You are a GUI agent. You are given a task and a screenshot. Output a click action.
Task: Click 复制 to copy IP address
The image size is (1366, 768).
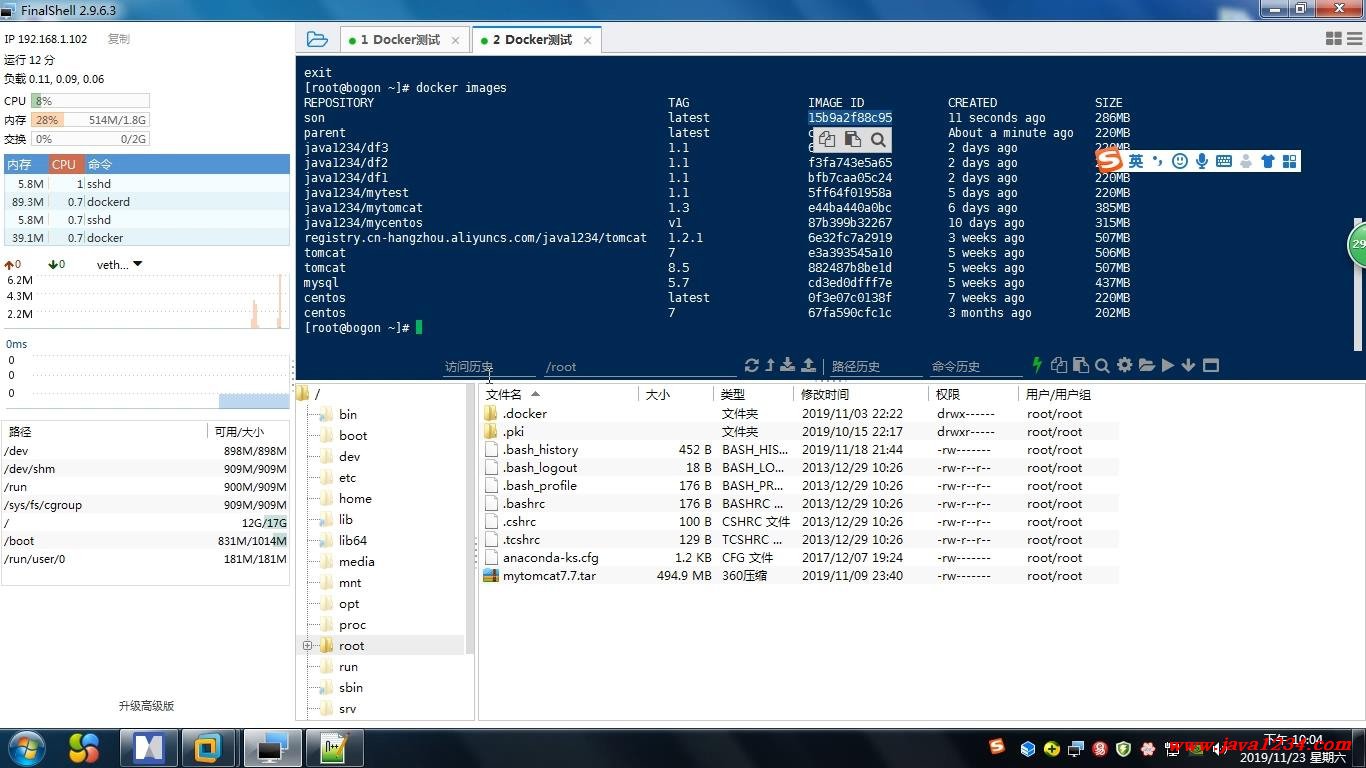tap(118, 39)
